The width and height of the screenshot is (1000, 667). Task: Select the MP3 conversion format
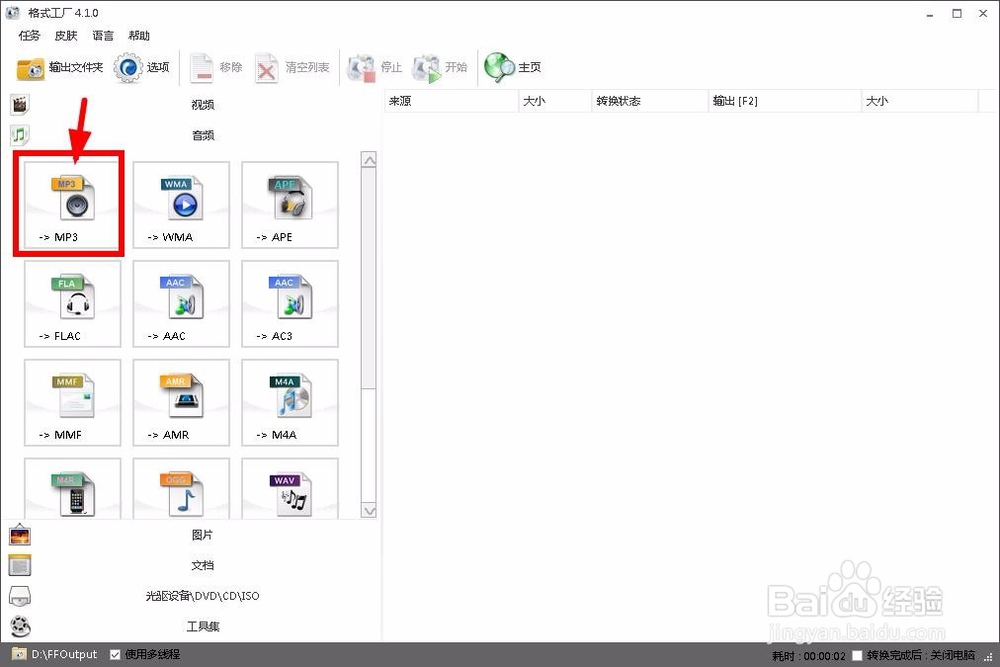click(67, 204)
